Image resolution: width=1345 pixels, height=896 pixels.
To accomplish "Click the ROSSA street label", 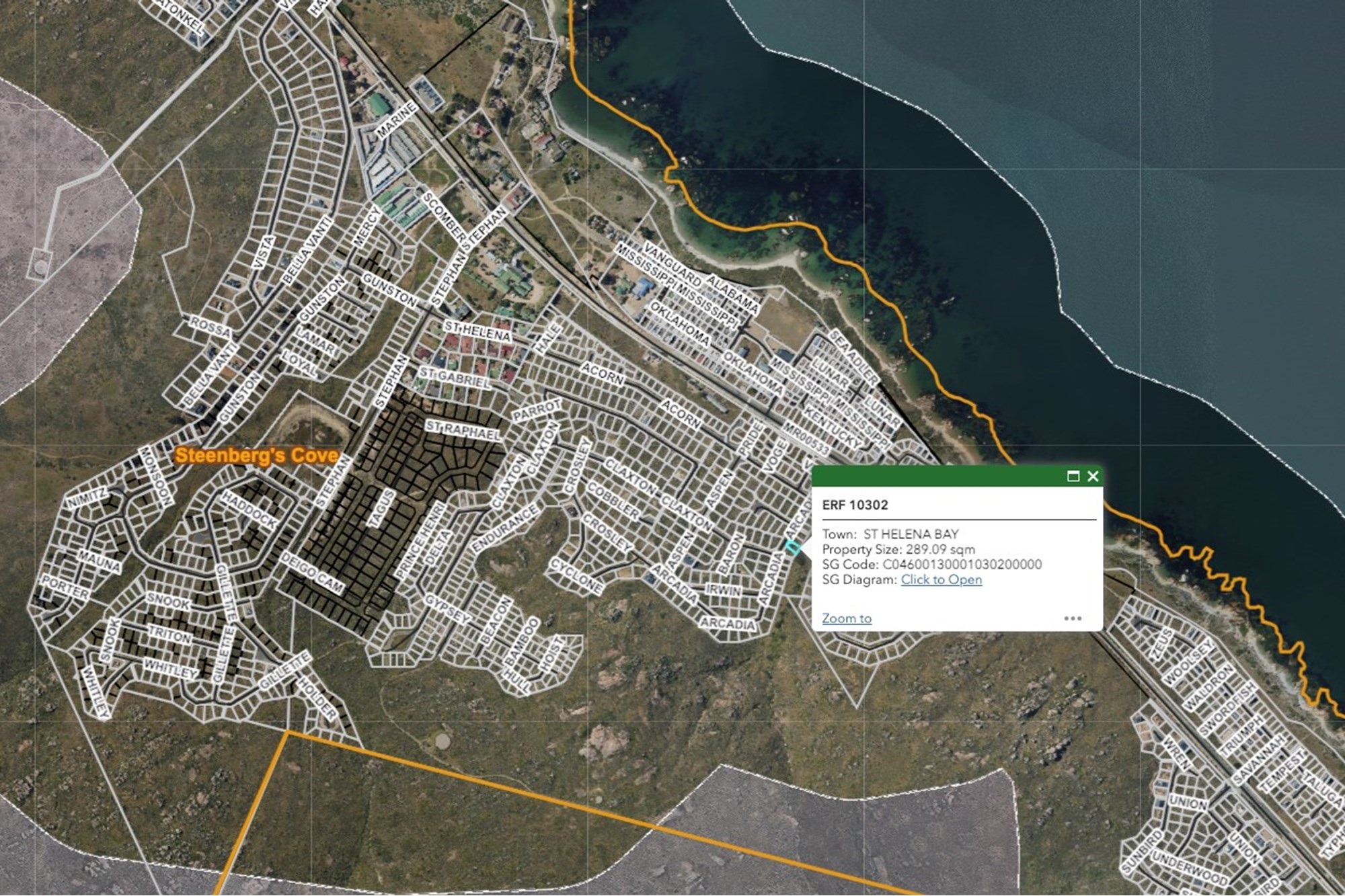I will (x=210, y=327).
